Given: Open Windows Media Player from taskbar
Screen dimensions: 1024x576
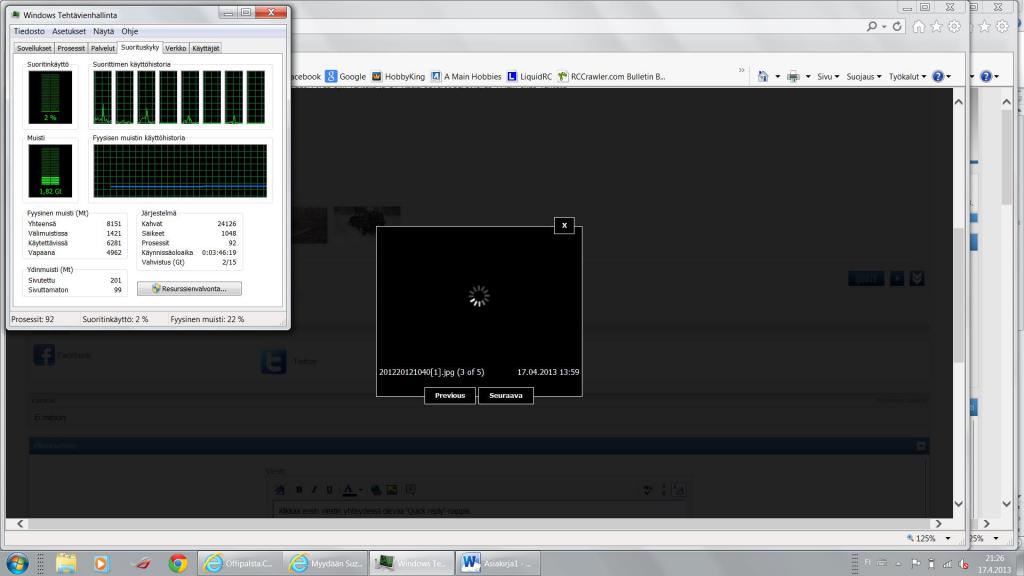Looking at the screenshot, I should pos(101,563).
